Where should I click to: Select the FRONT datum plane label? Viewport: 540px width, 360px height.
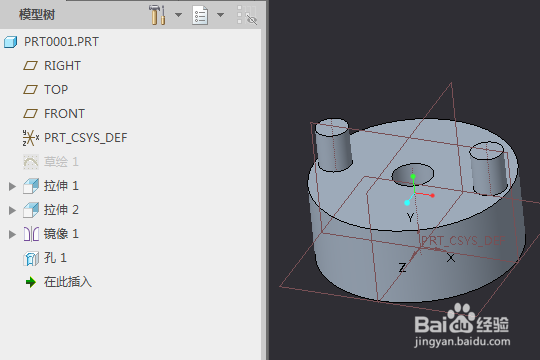64,114
